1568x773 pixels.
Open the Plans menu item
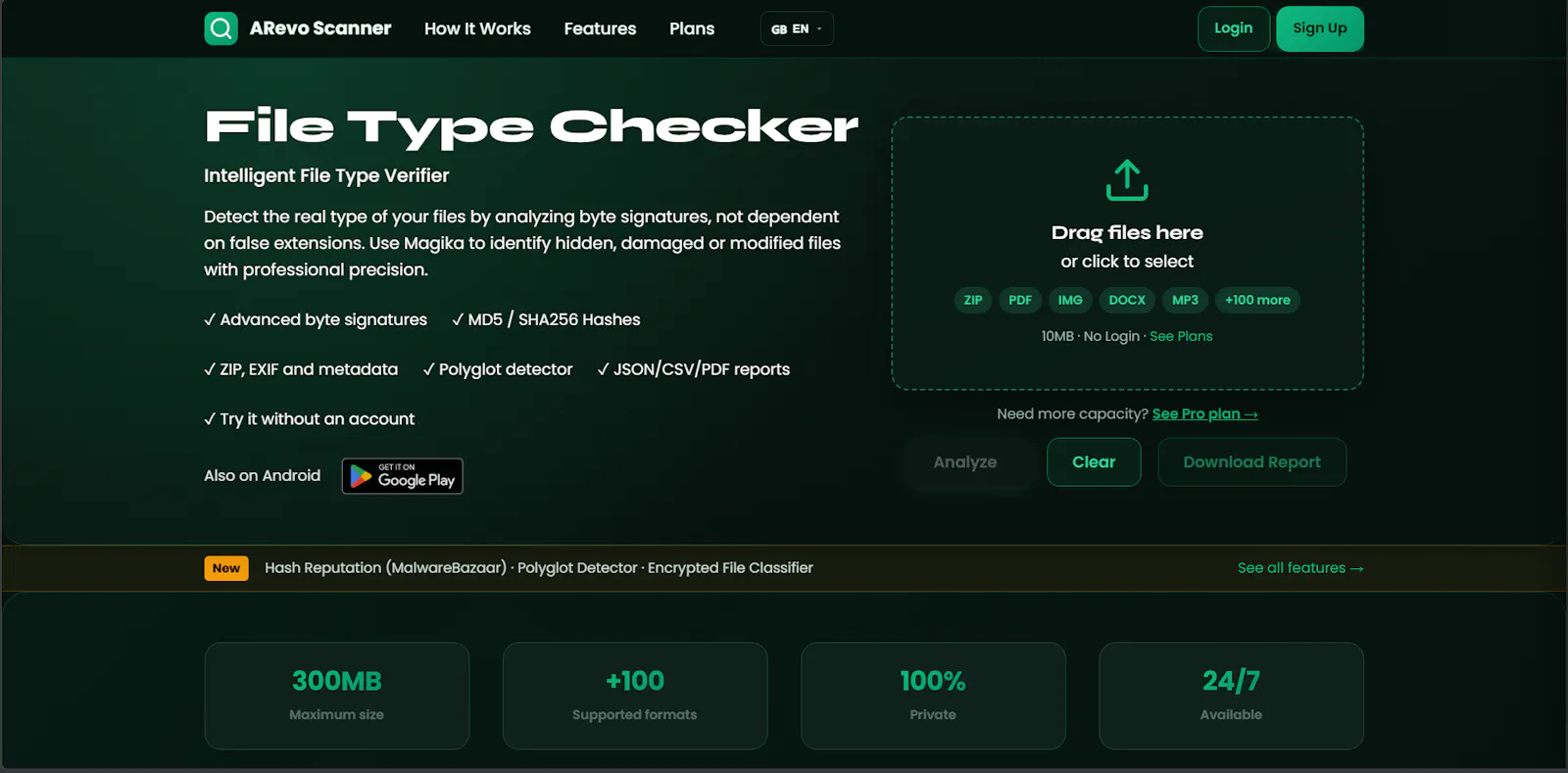click(x=692, y=28)
